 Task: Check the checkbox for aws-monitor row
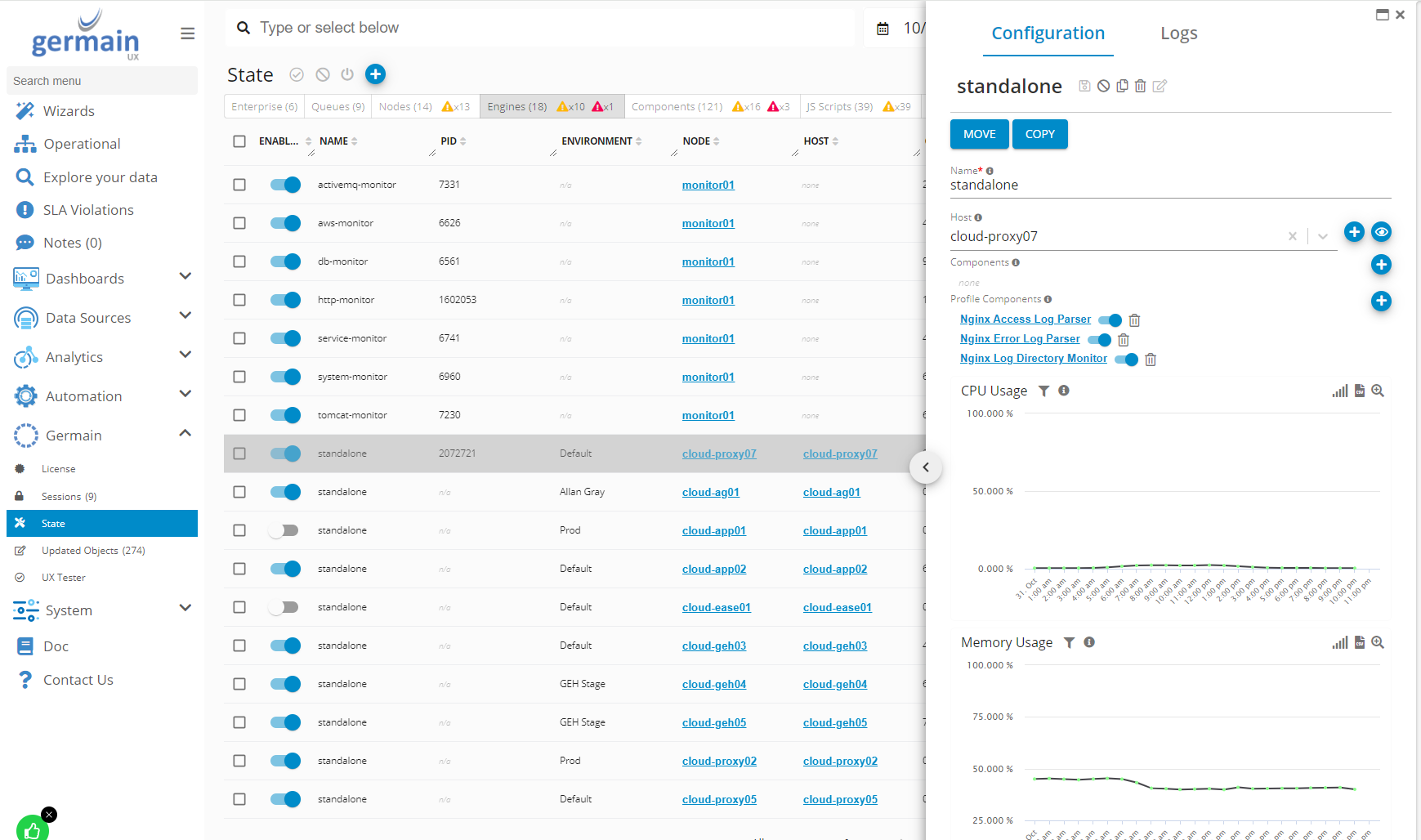coord(239,223)
